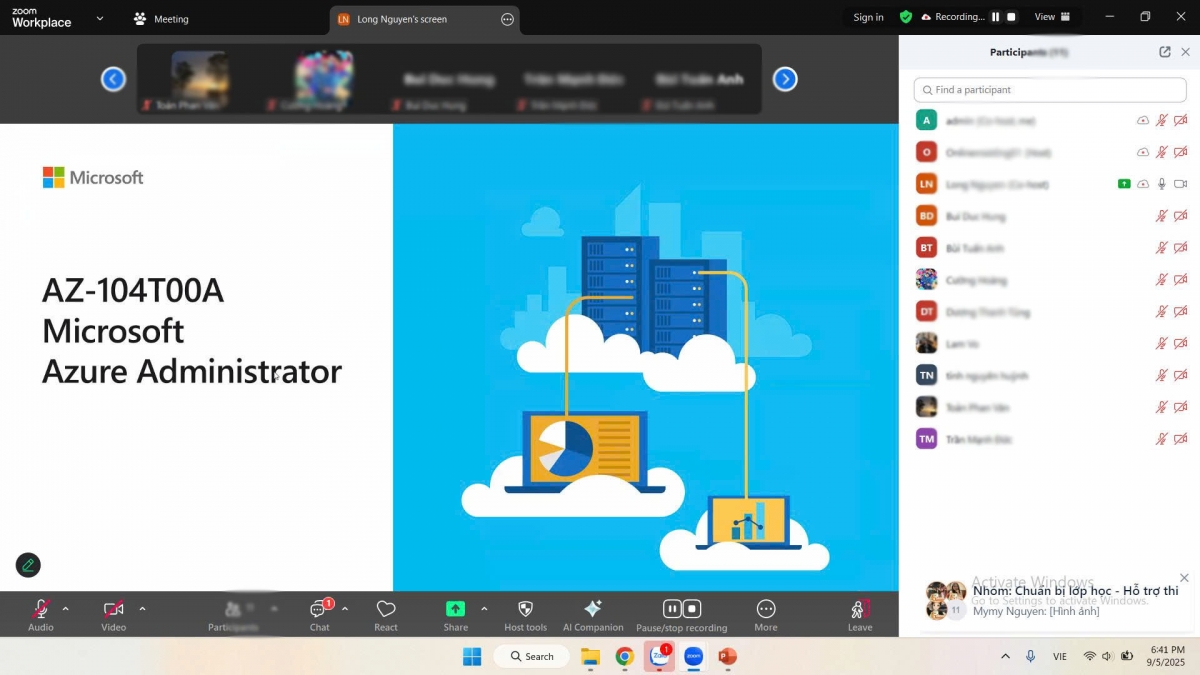1200x675 pixels.
Task: Open the View layout dropdown
Action: pos(1052,17)
